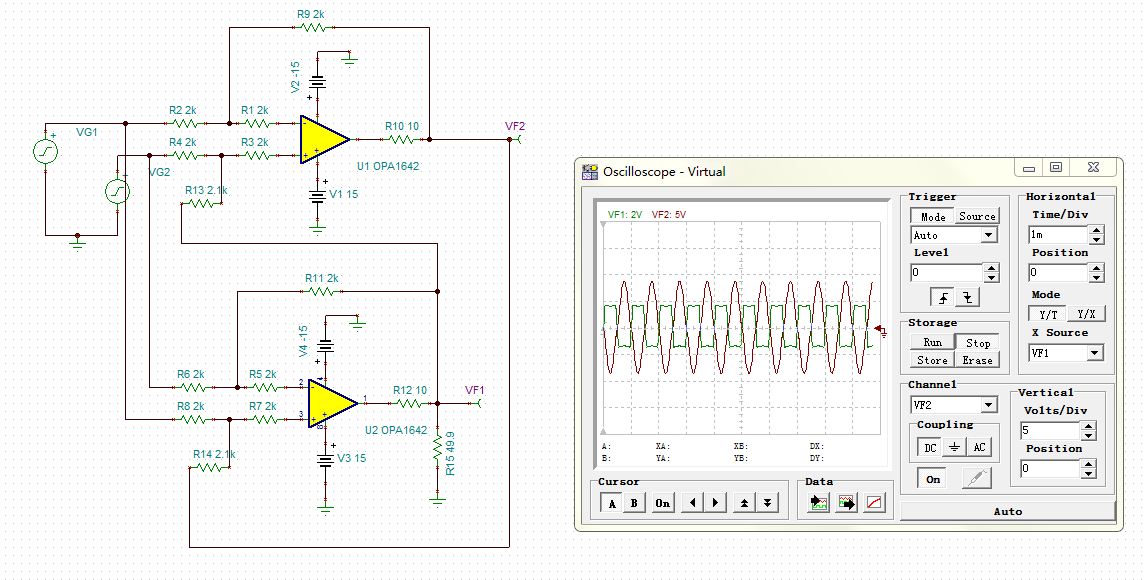1147x580 pixels.
Task: Turn cursor On in Cursor group
Action: click(x=662, y=503)
